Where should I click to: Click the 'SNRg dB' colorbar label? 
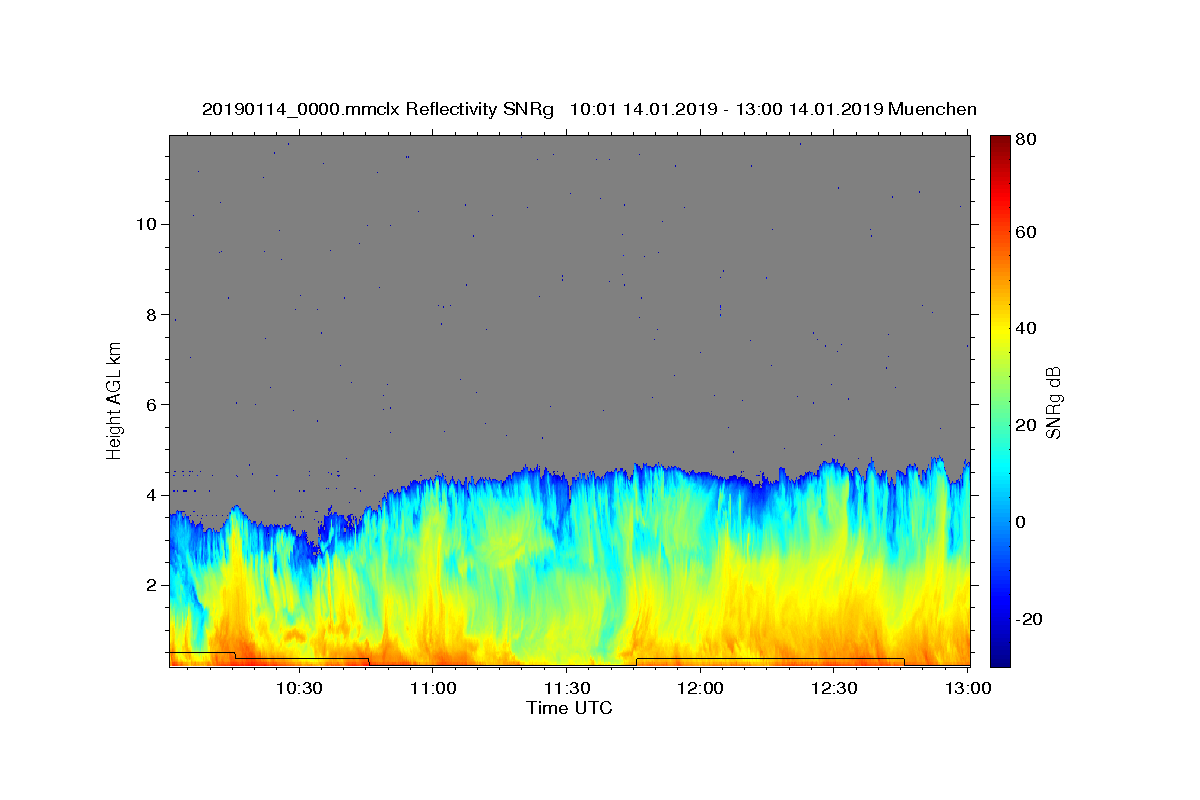[x=1053, y=402]
